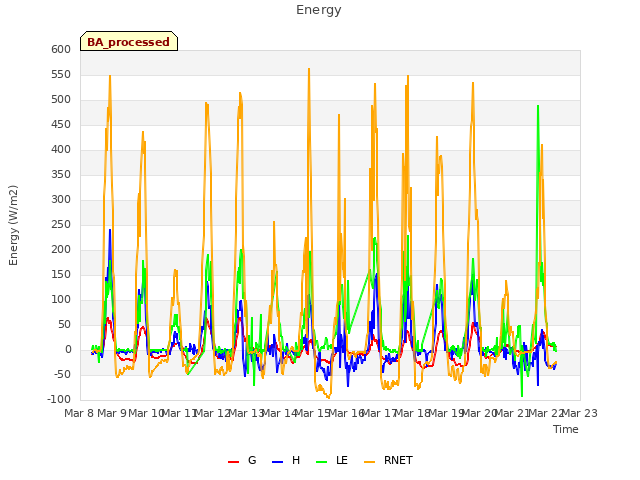Click the 300 y-axis tick label

click(x=61, y=200)
